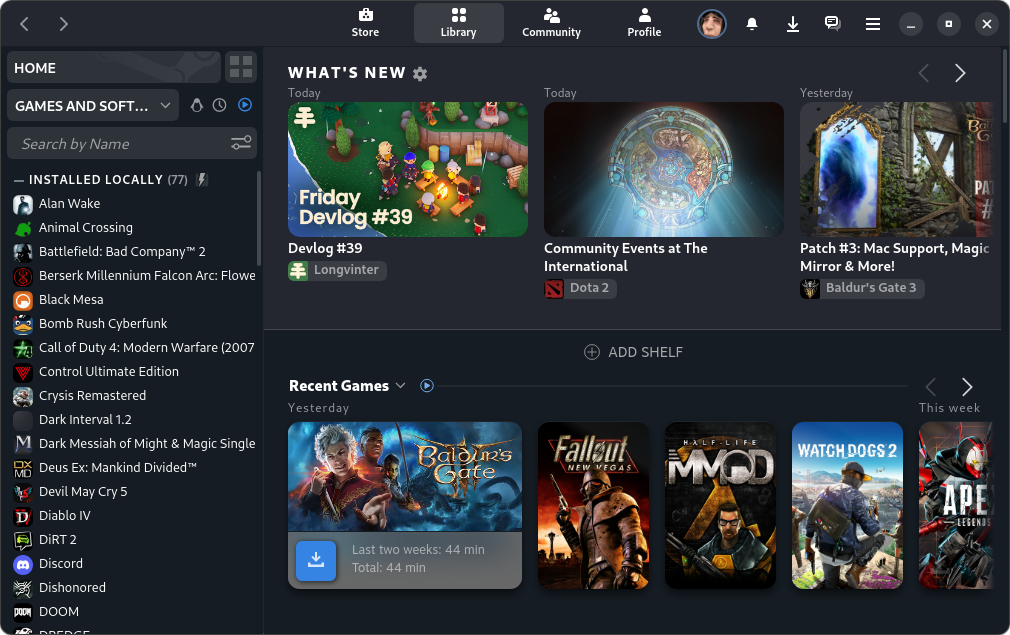Switch to collections grid view
The width and height of the screenshot is (1010, 635).
coord(241,68)
